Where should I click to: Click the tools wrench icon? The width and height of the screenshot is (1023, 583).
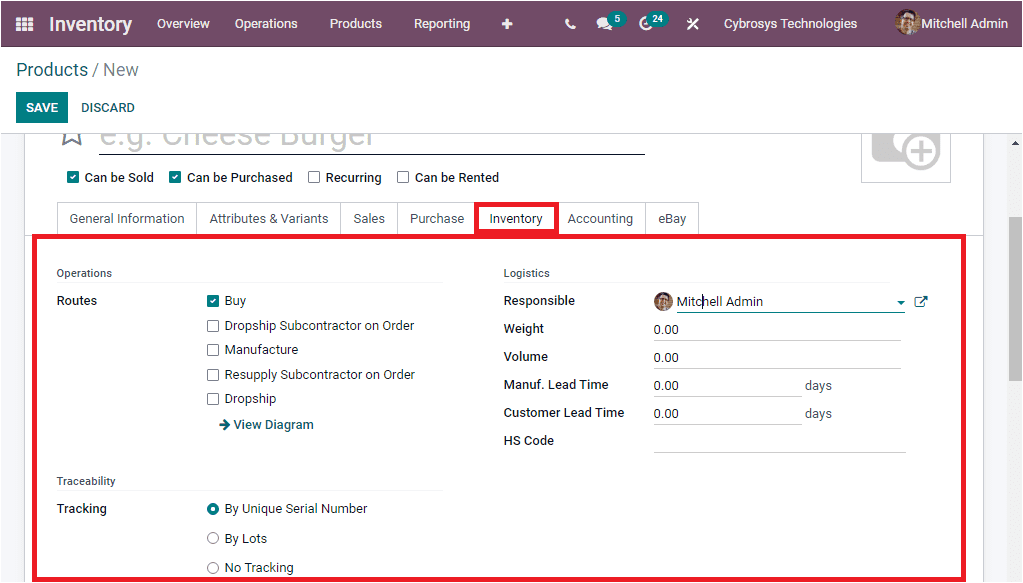(692, 23)
